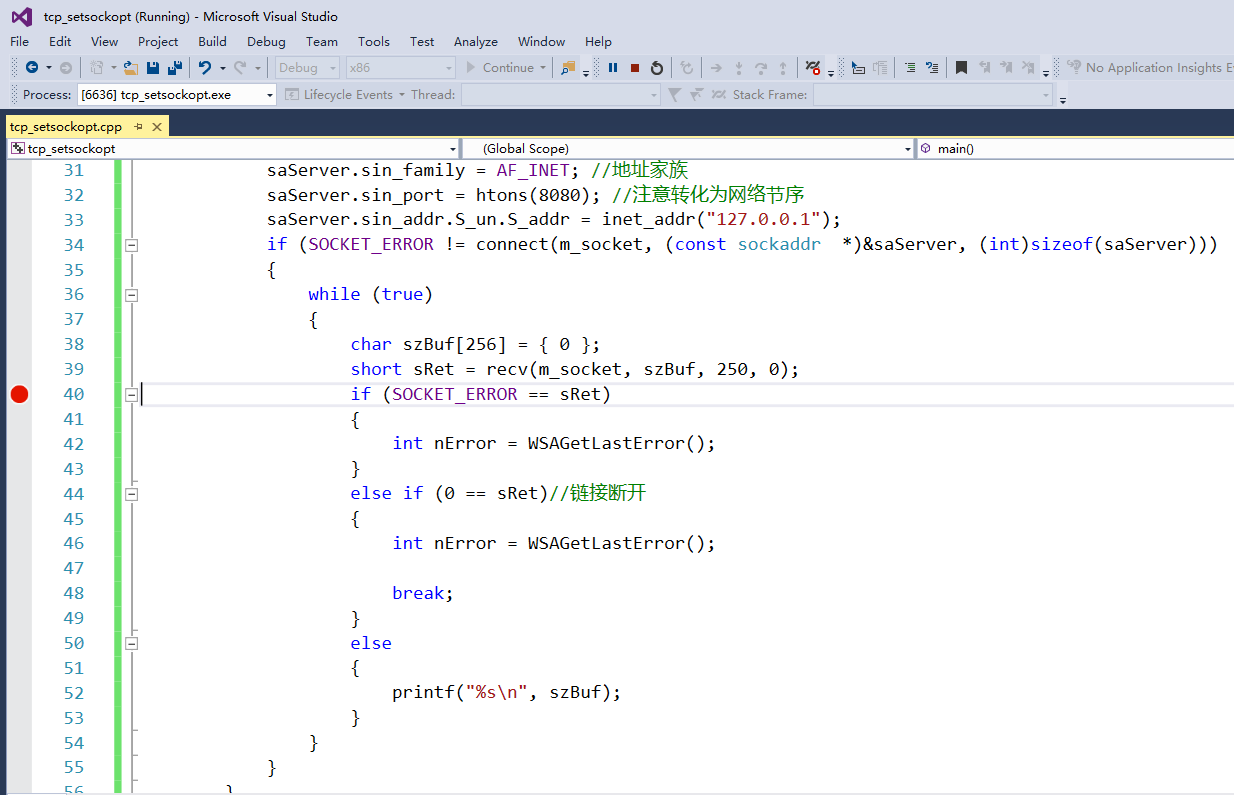
Task: Open the Thread dropdown
Action: pyautogui.click(x=560, y=94)
